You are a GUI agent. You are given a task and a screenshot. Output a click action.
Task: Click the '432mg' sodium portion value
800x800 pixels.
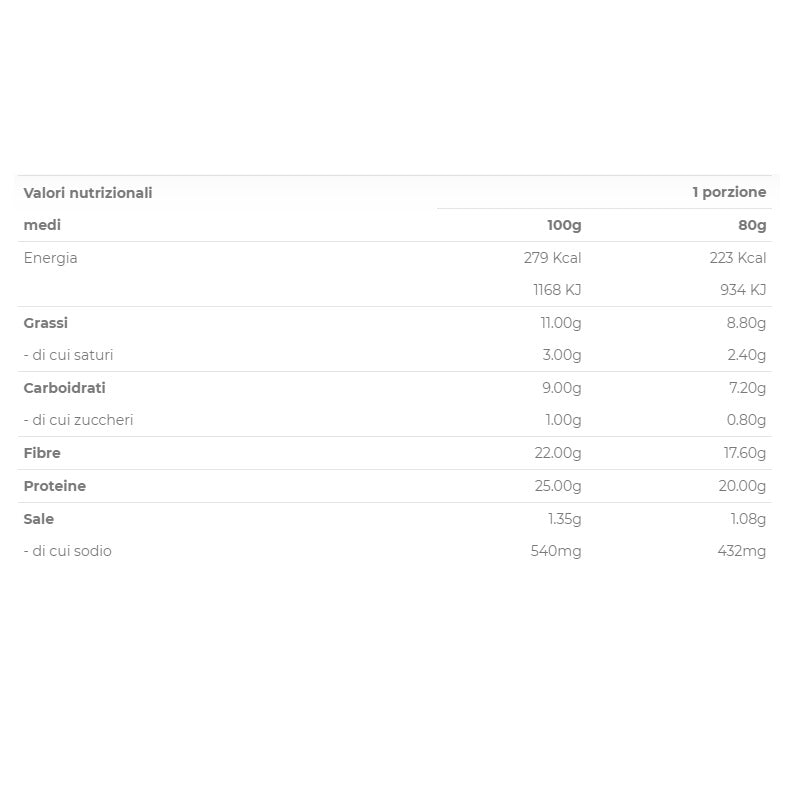742,551
